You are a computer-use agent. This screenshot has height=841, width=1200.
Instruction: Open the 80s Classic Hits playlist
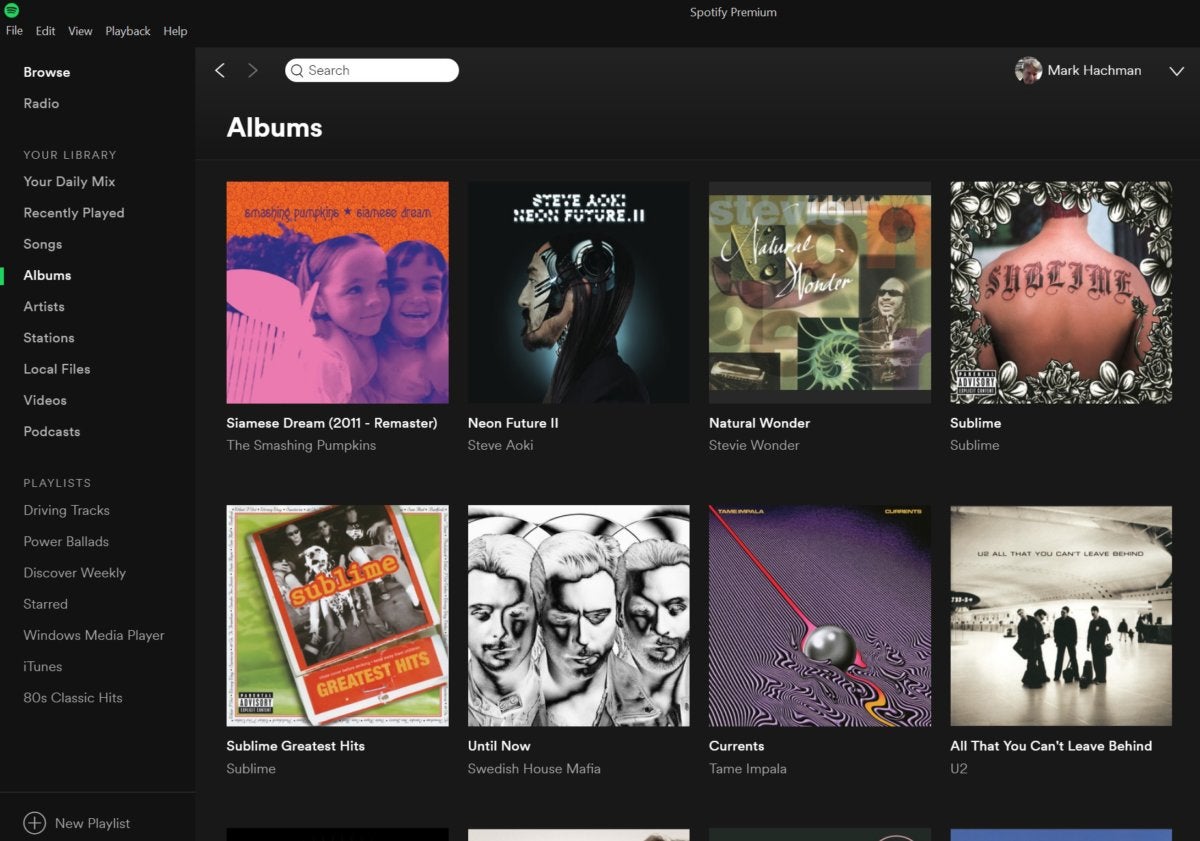(x=73, y=697)
